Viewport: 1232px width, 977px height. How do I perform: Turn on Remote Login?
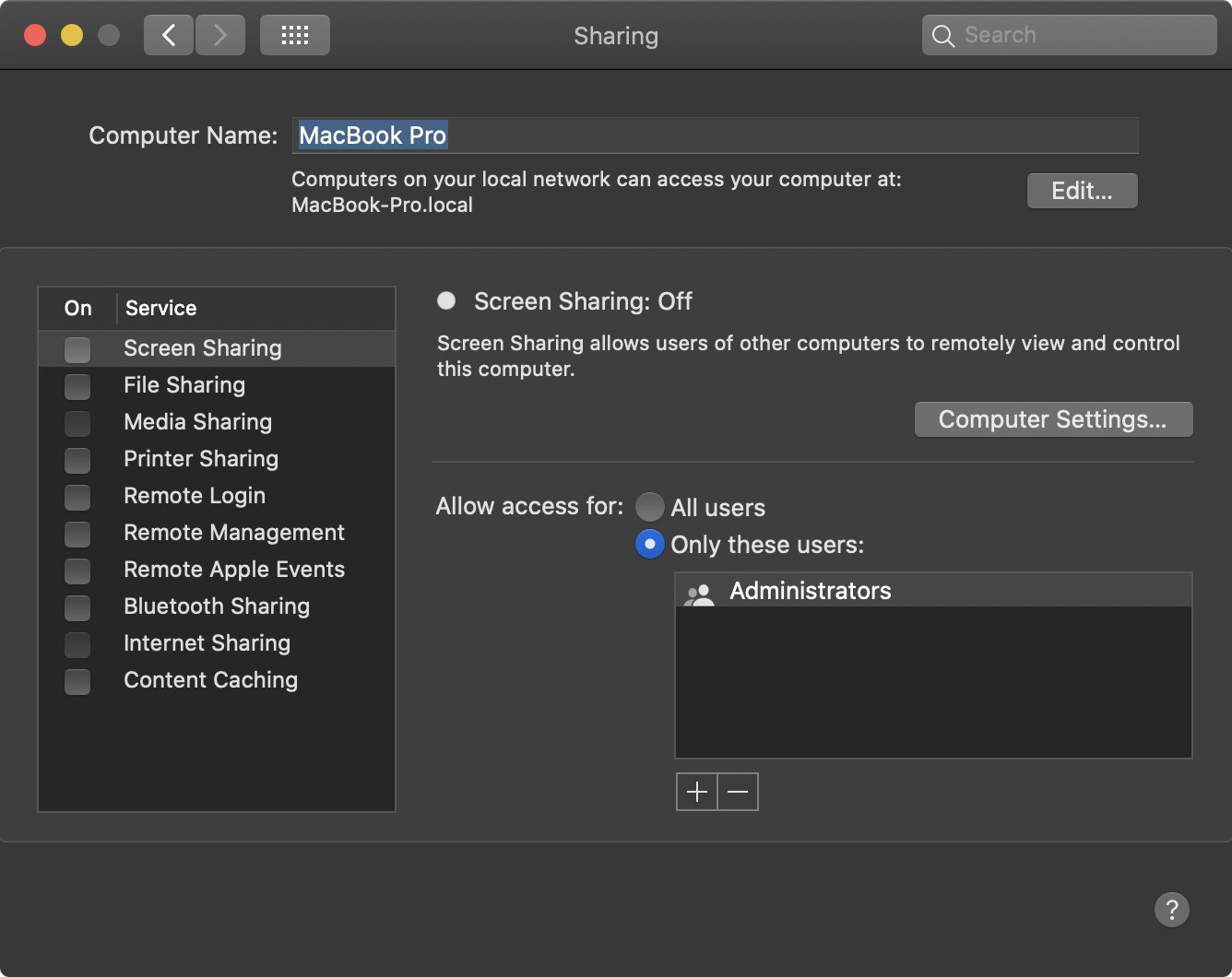tap(77, 498)
